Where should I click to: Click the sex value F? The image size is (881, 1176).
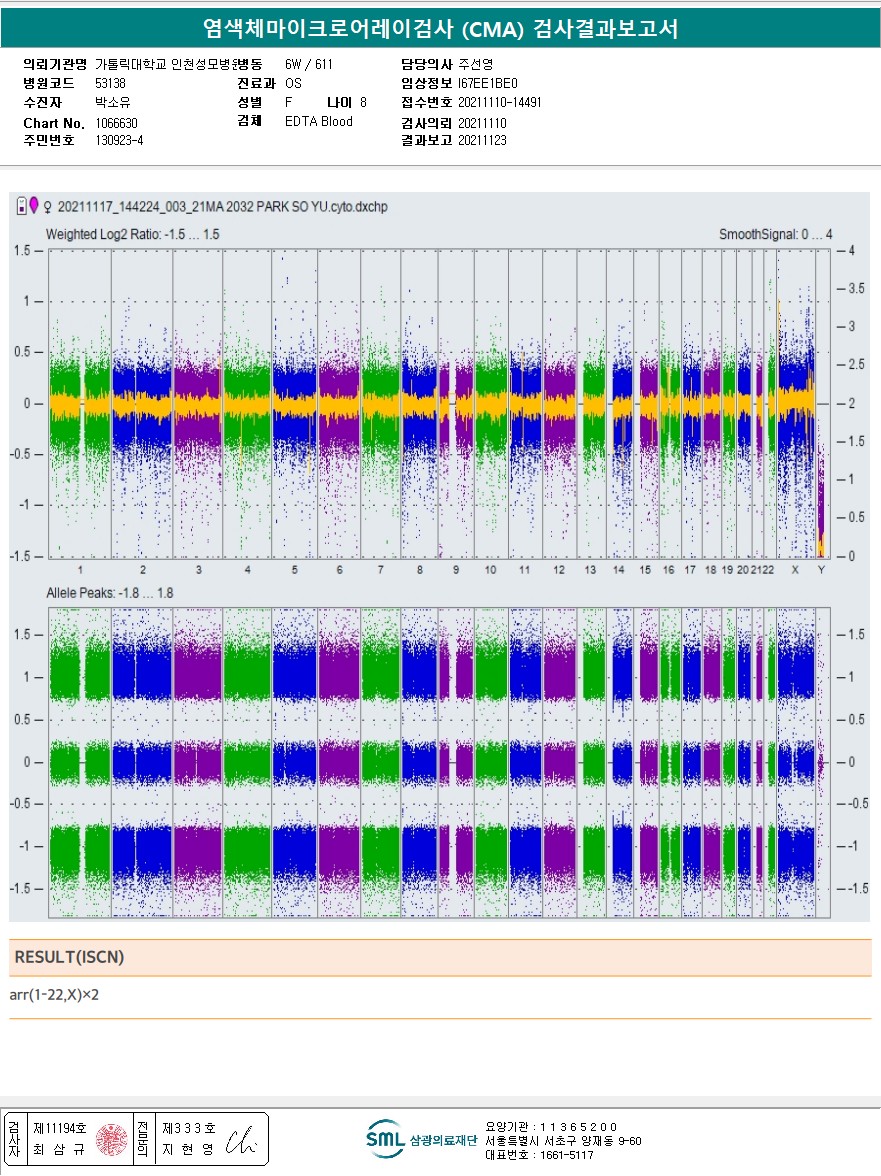(289, 102)
